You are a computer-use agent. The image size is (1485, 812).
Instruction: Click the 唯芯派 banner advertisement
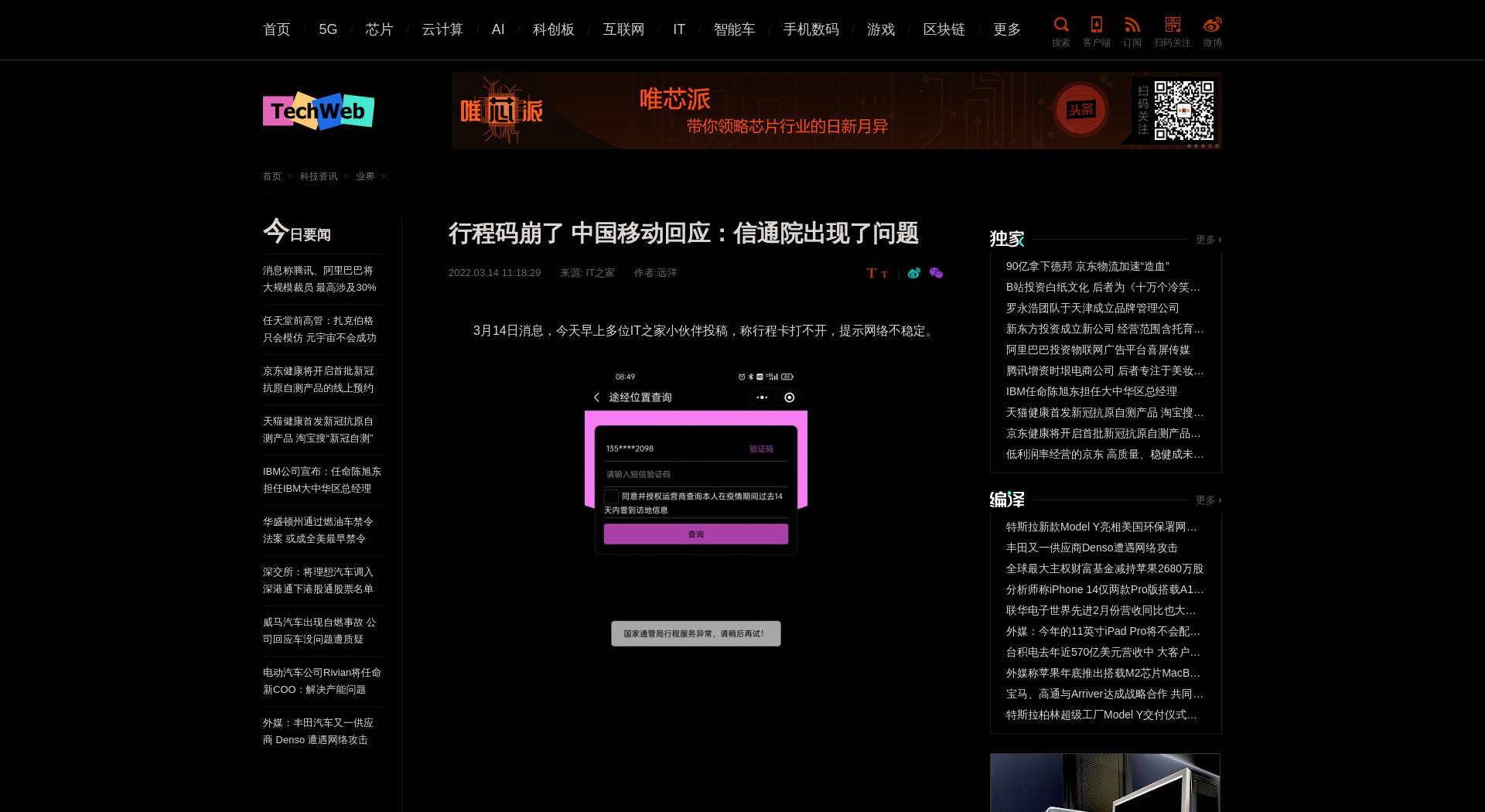[836, 111]
